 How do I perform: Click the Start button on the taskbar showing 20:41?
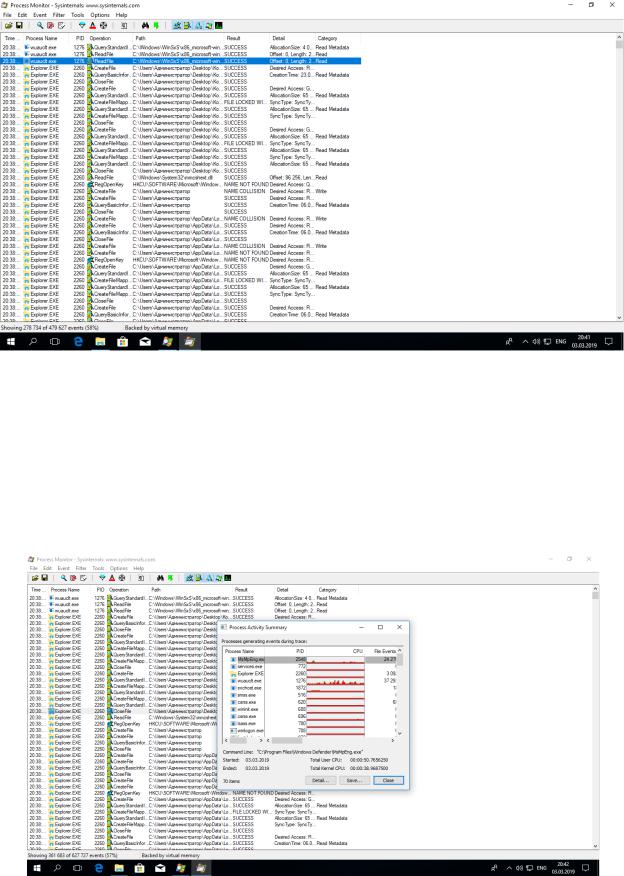[x=11, y=341]
